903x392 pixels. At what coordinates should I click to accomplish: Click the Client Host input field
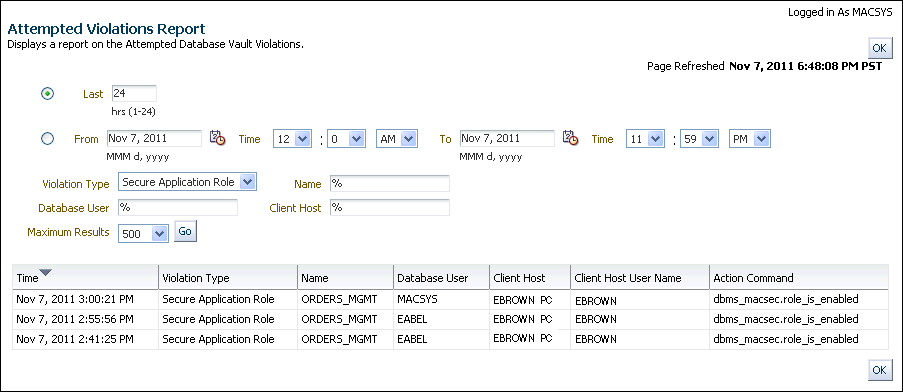(390, 208)
